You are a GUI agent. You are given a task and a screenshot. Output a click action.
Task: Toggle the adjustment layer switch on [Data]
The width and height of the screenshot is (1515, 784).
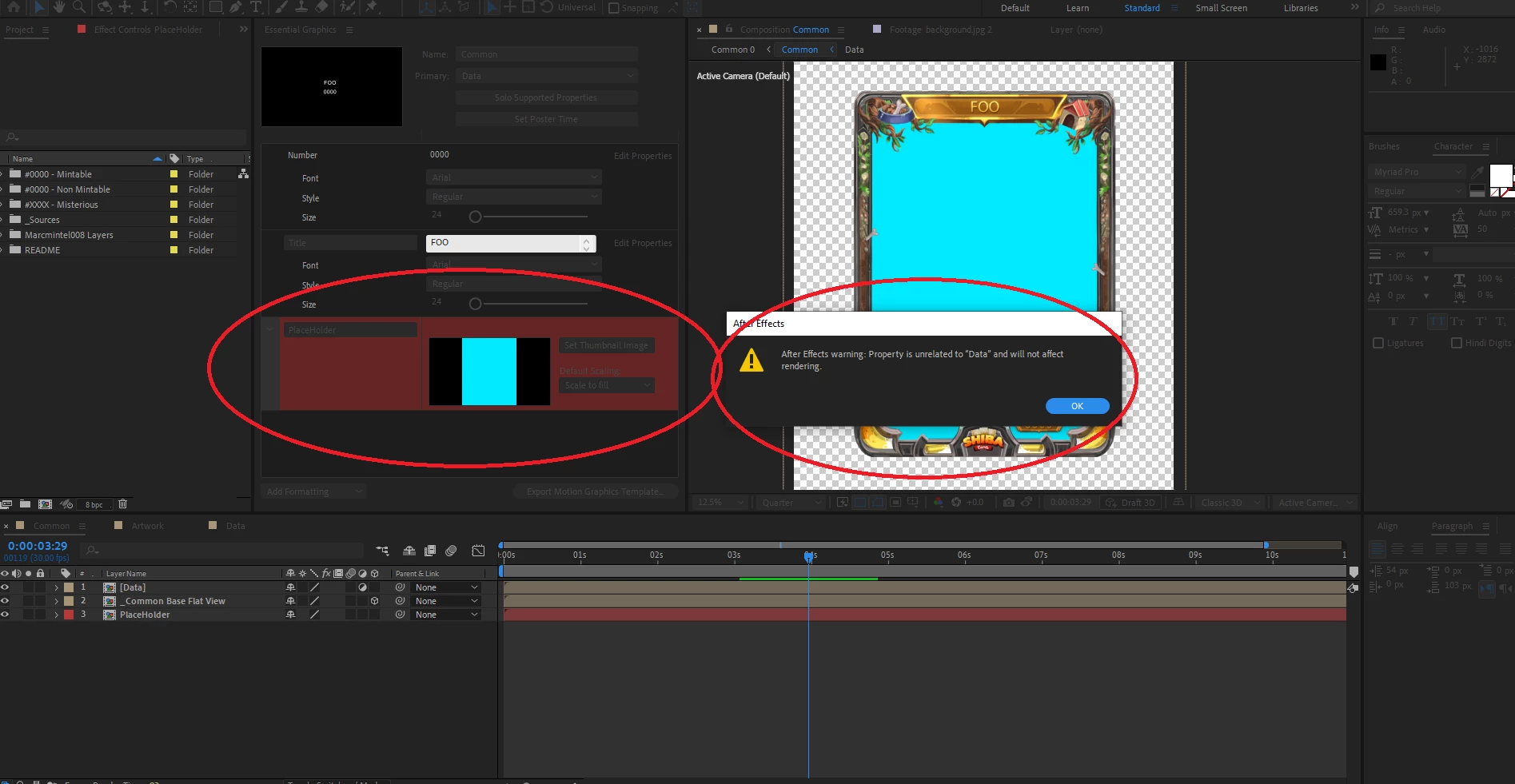(x=362, y=587)
